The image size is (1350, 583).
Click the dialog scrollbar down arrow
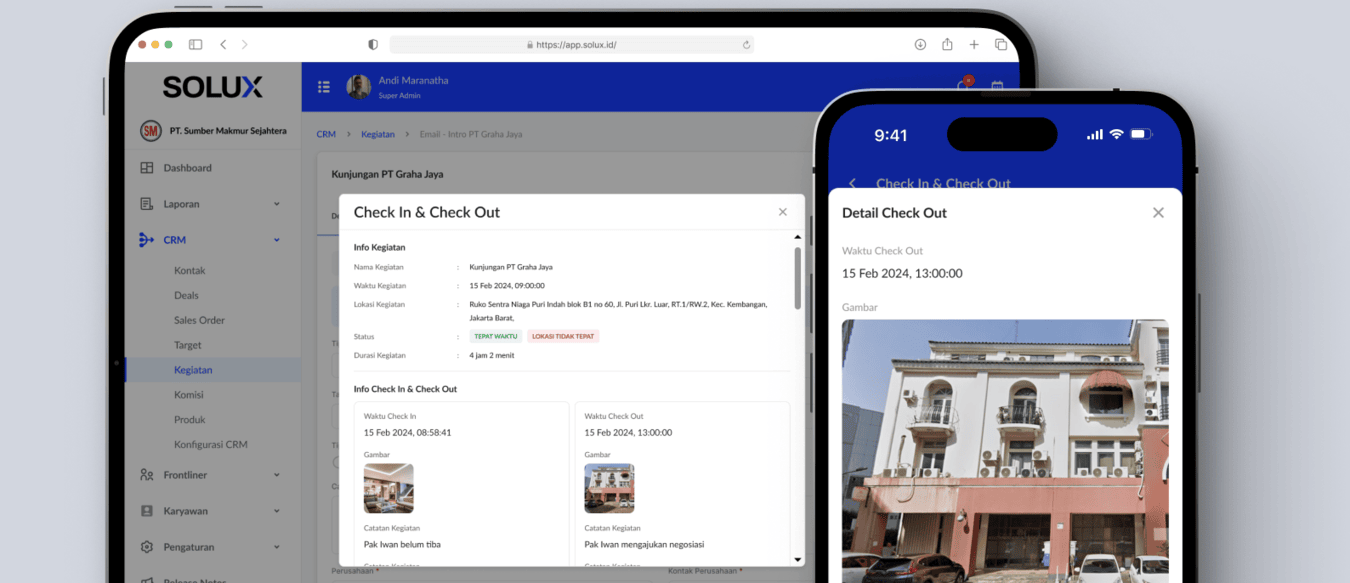797,559
